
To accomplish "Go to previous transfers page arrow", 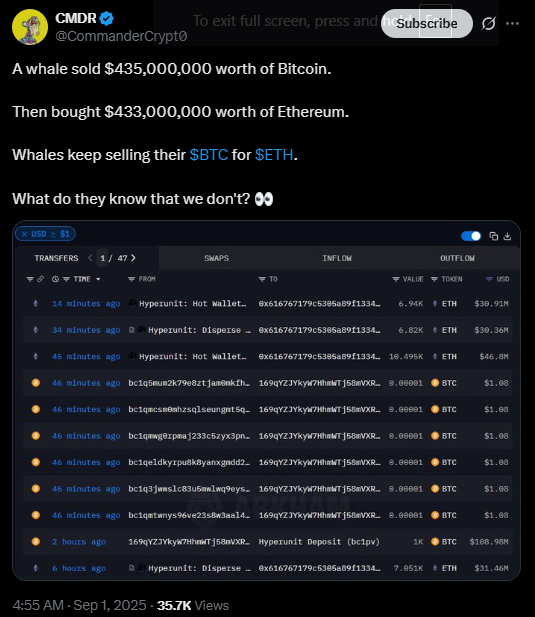I will tap(90, 258).
